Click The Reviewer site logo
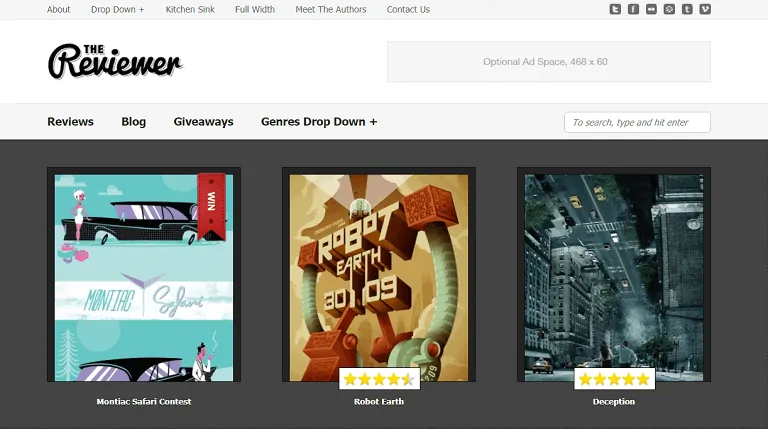The height and width of the screenshot is (429, 768). (x=114, y=62)
